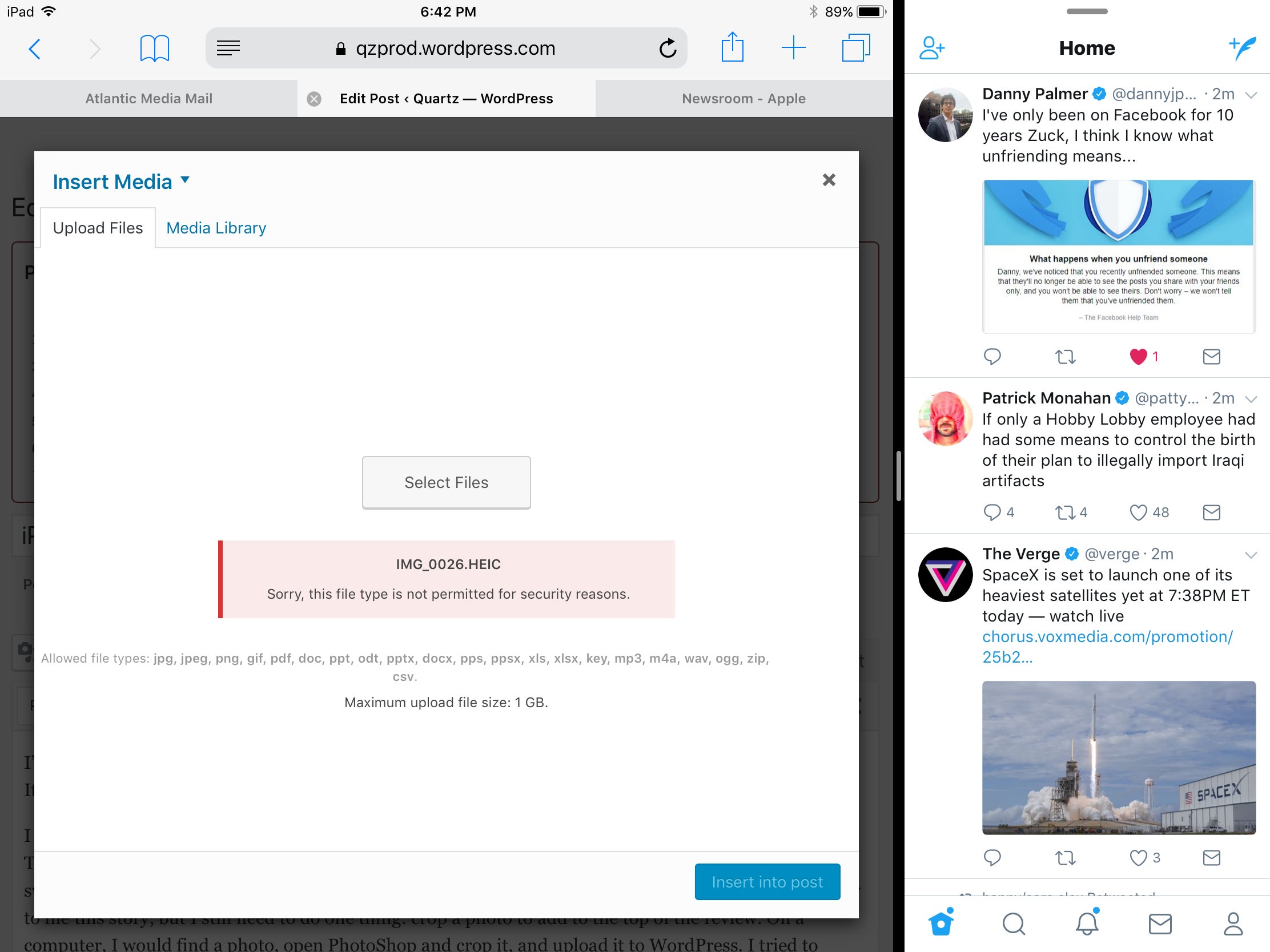Close the Edit Post Quartz tab
Screen dimensions: 1270x952
(314, 99)
